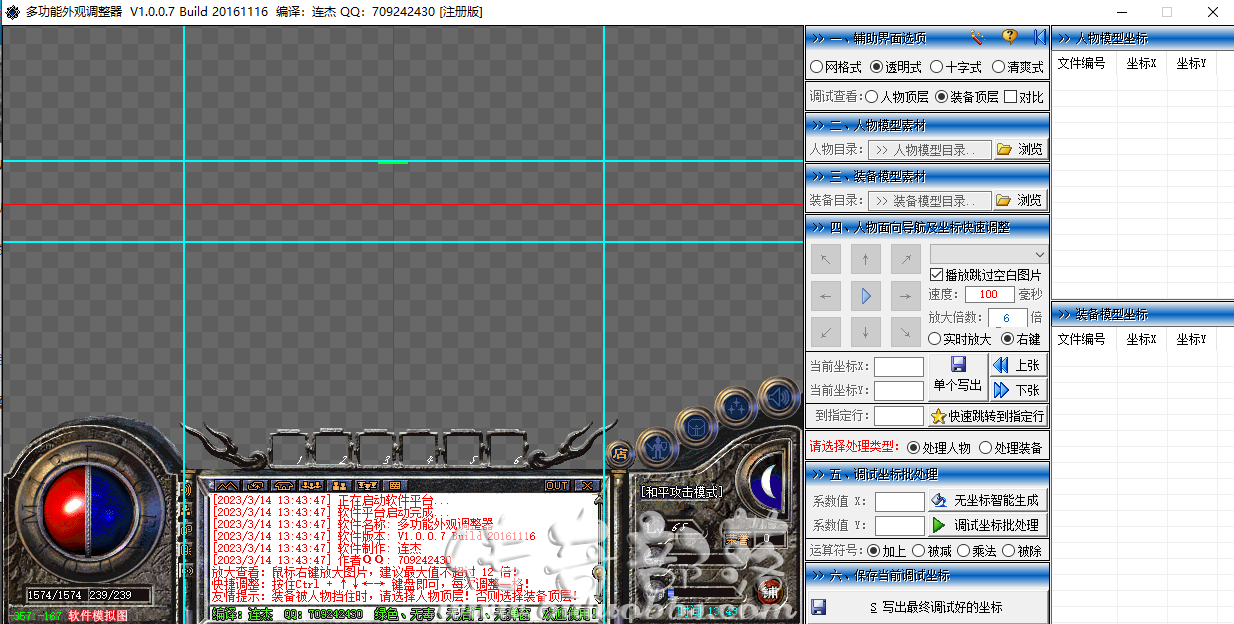Click the third chat toolbar icon
The height and width of the screenshot is (624, 1234).
(x=283, y=486)
